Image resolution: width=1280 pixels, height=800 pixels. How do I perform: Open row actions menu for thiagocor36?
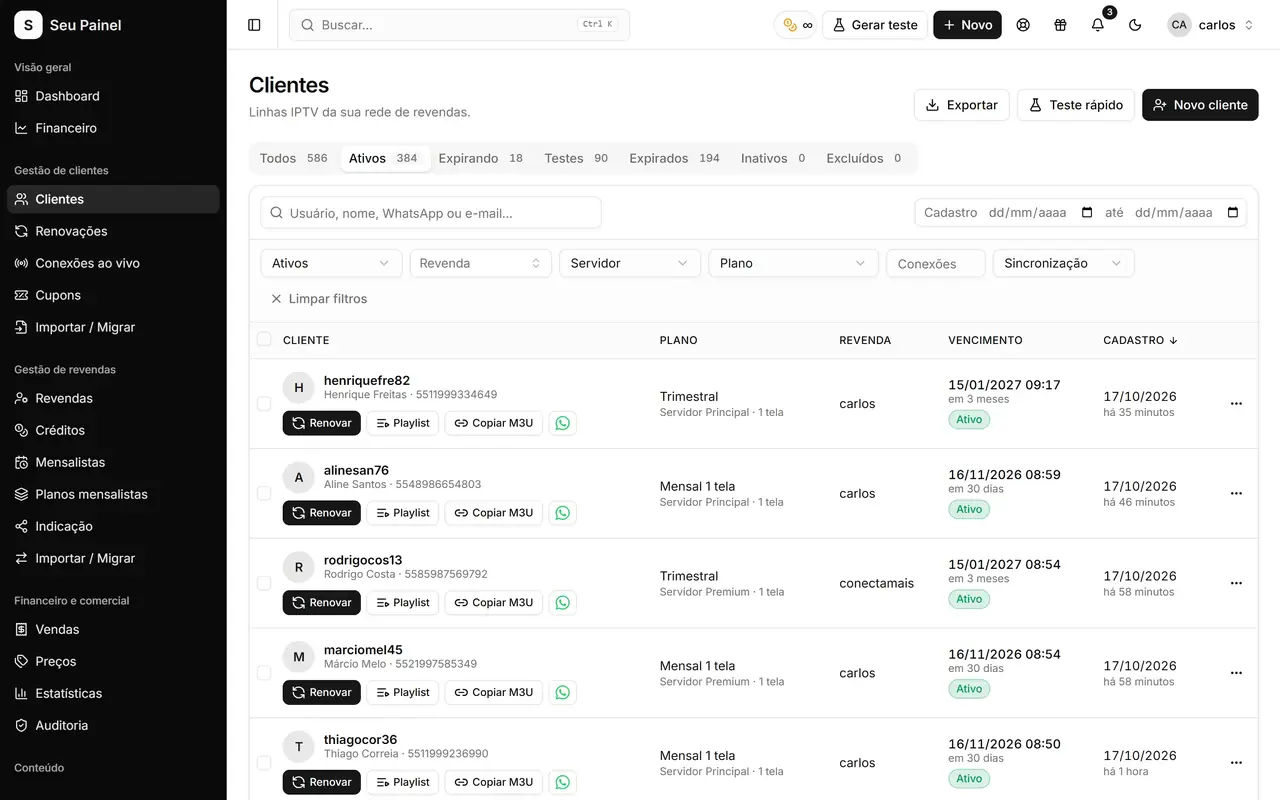tap(1236, 763)
